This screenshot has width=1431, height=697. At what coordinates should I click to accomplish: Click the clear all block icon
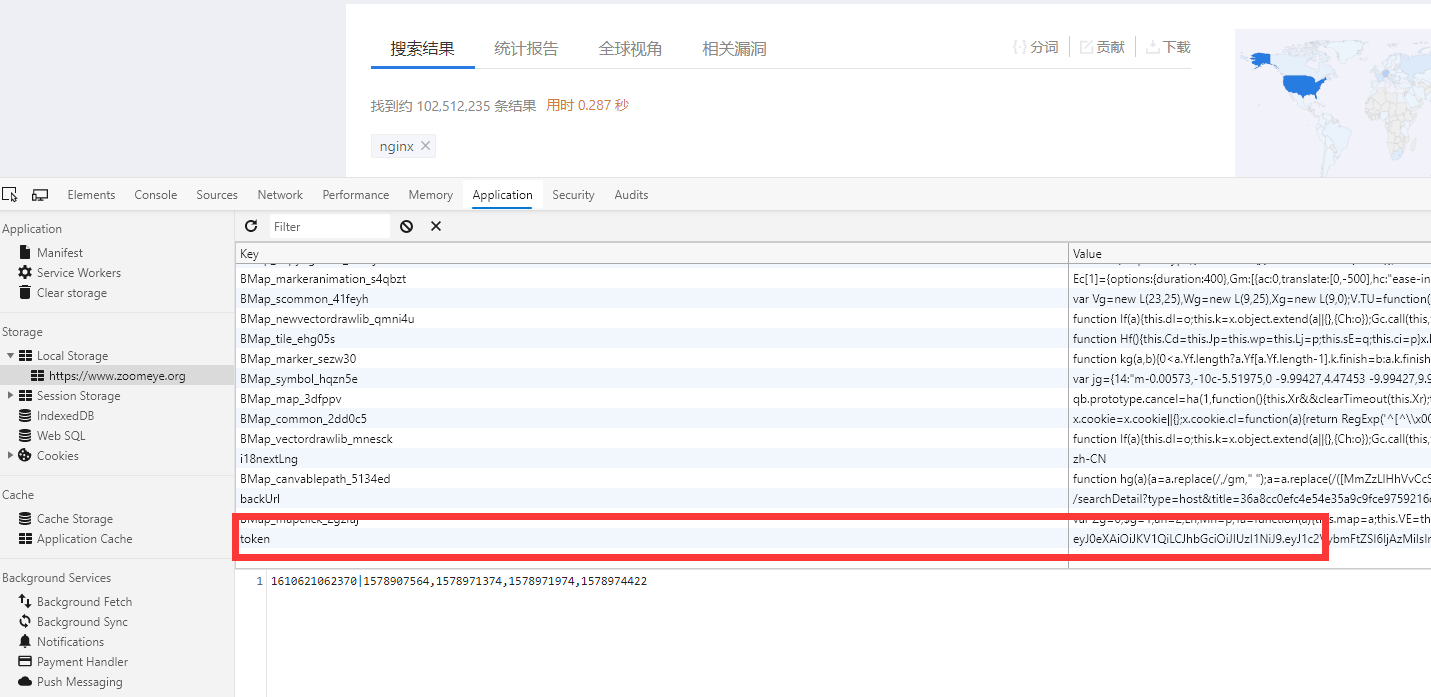tap(406, 226)
